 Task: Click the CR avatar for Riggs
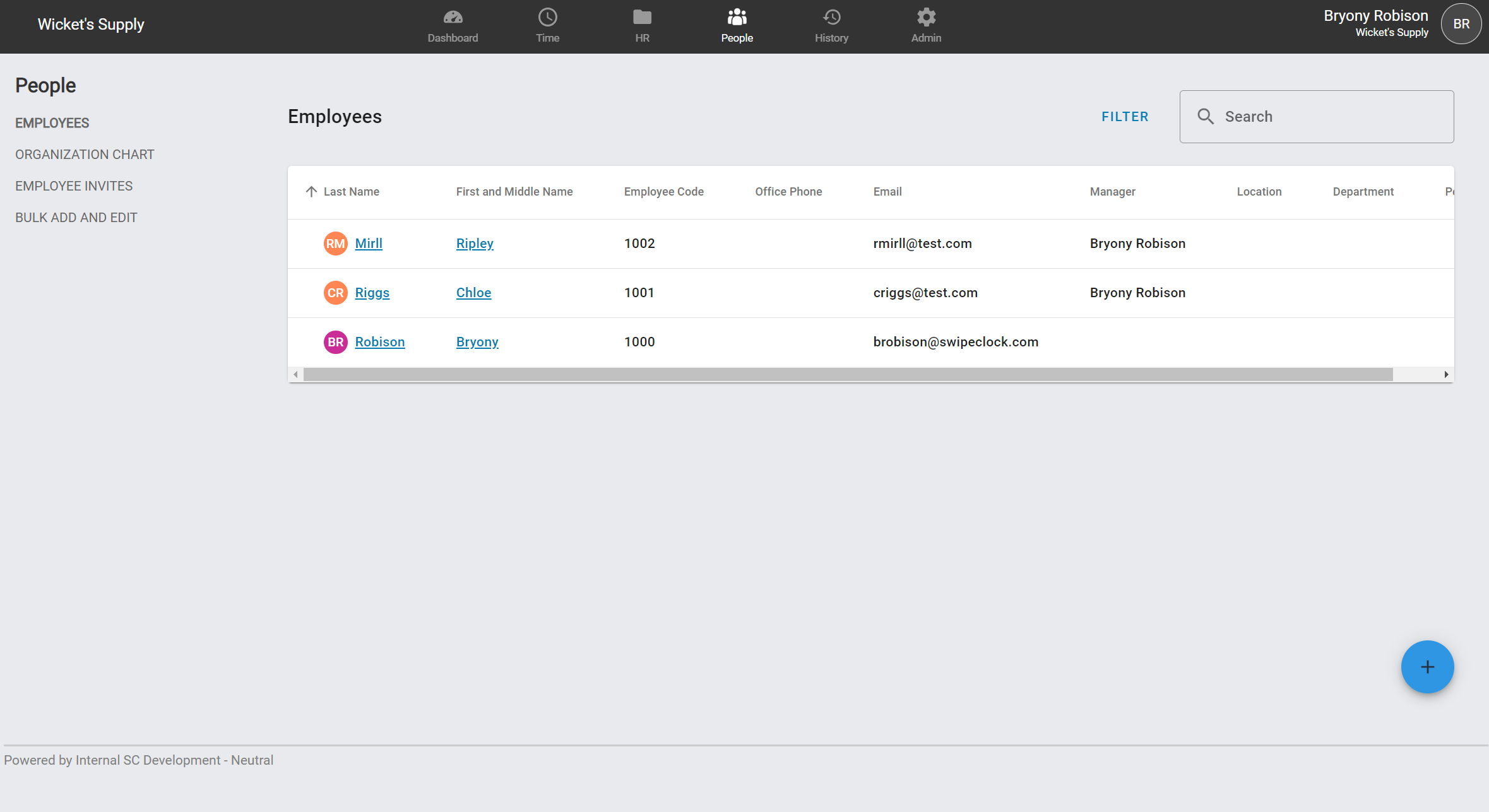(x=335, y=293)
